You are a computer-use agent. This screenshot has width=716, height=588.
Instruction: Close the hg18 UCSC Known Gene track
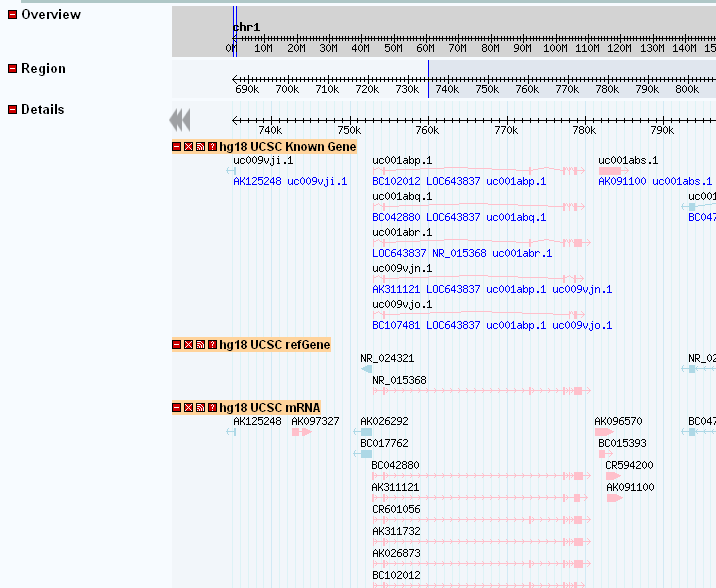click(188, 147)
